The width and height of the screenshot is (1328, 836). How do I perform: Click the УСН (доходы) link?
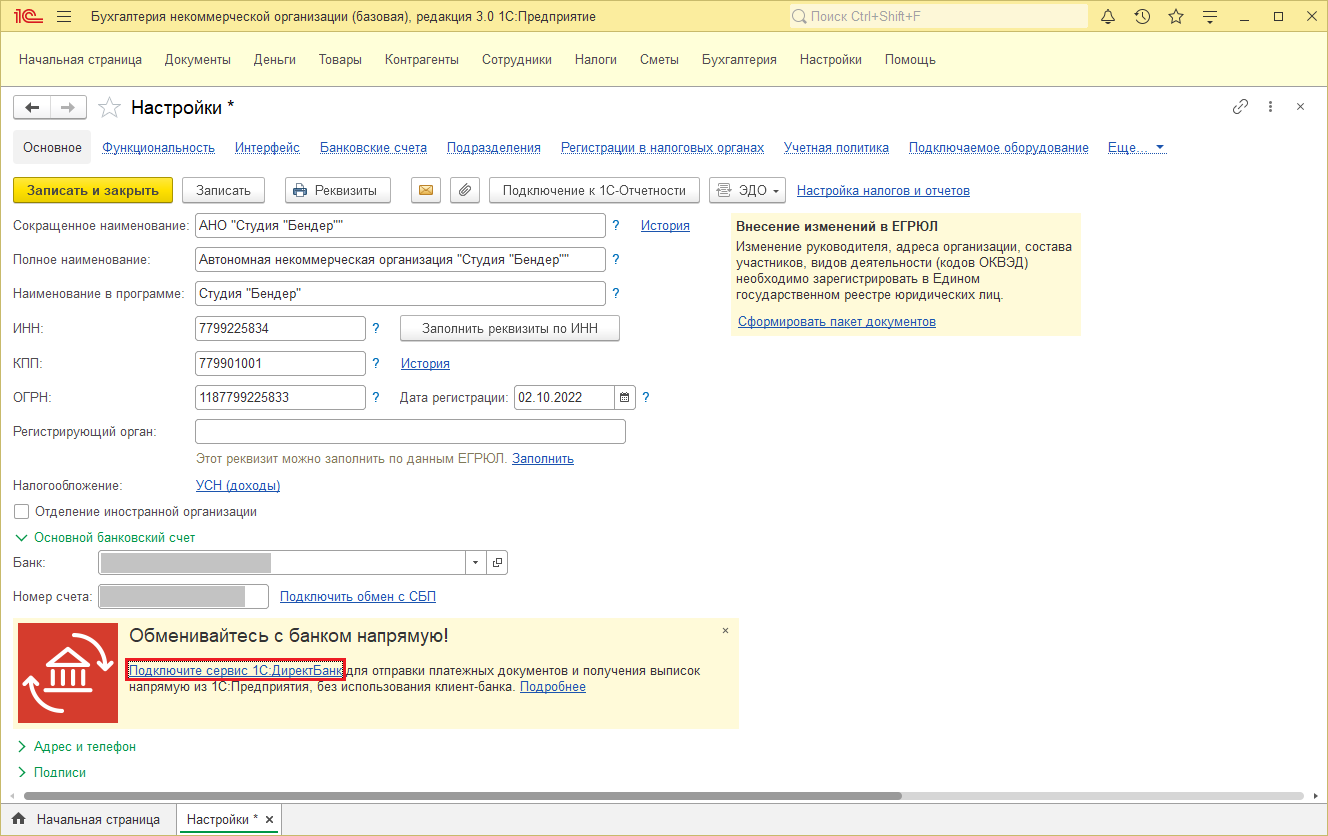(238, 486)
